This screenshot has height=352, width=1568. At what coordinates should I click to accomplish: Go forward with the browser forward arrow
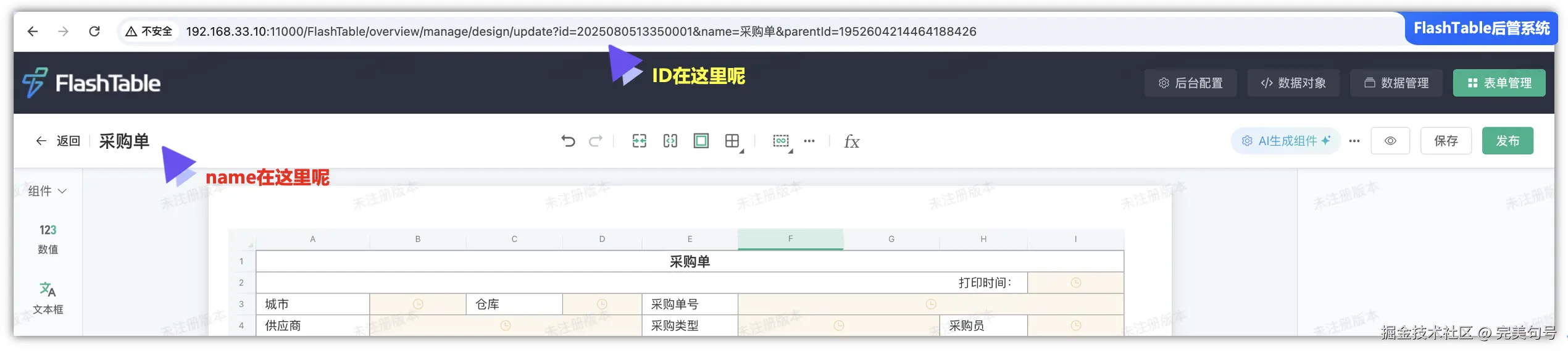point(63,31)
